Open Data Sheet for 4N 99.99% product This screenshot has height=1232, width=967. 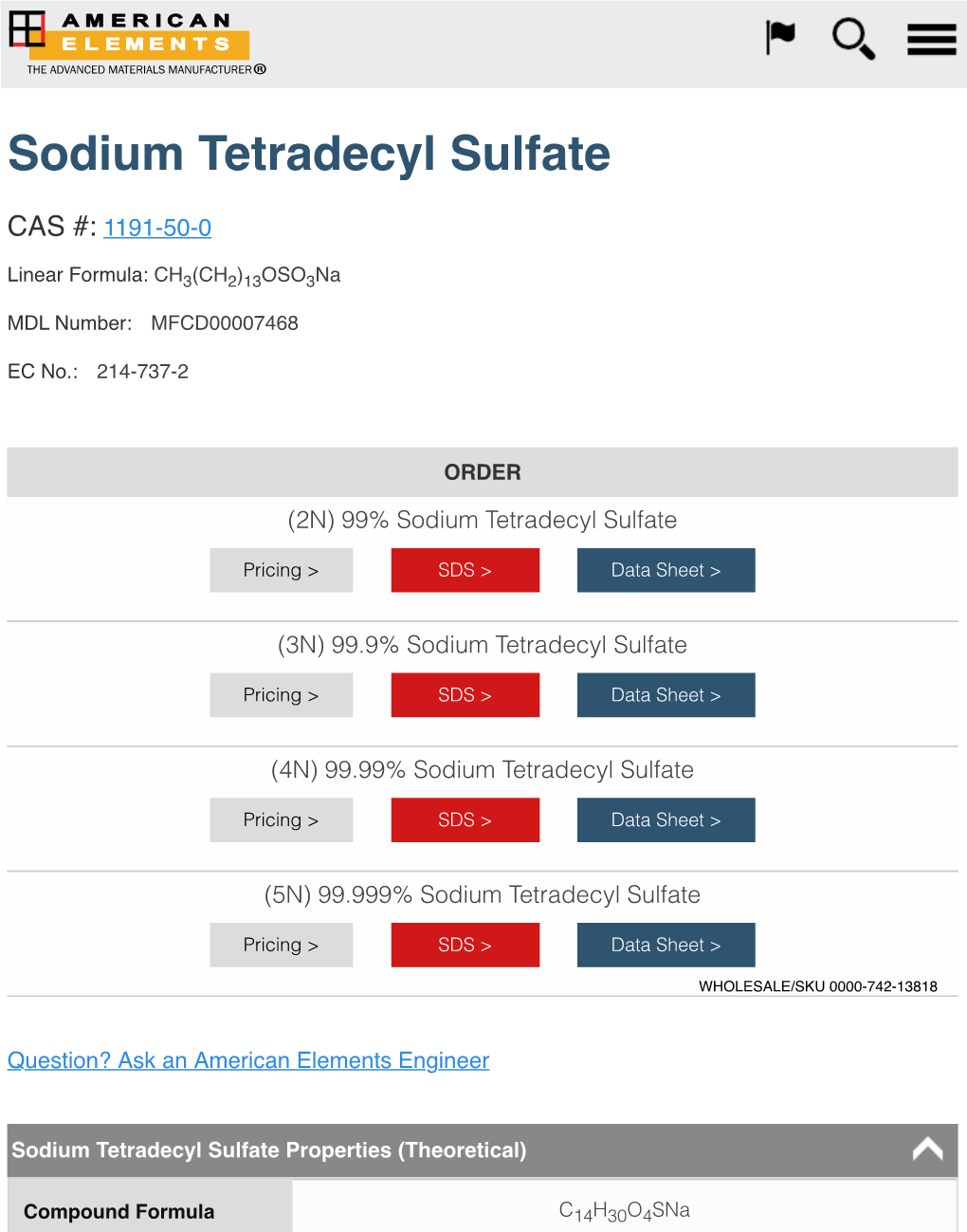(666, 820)
